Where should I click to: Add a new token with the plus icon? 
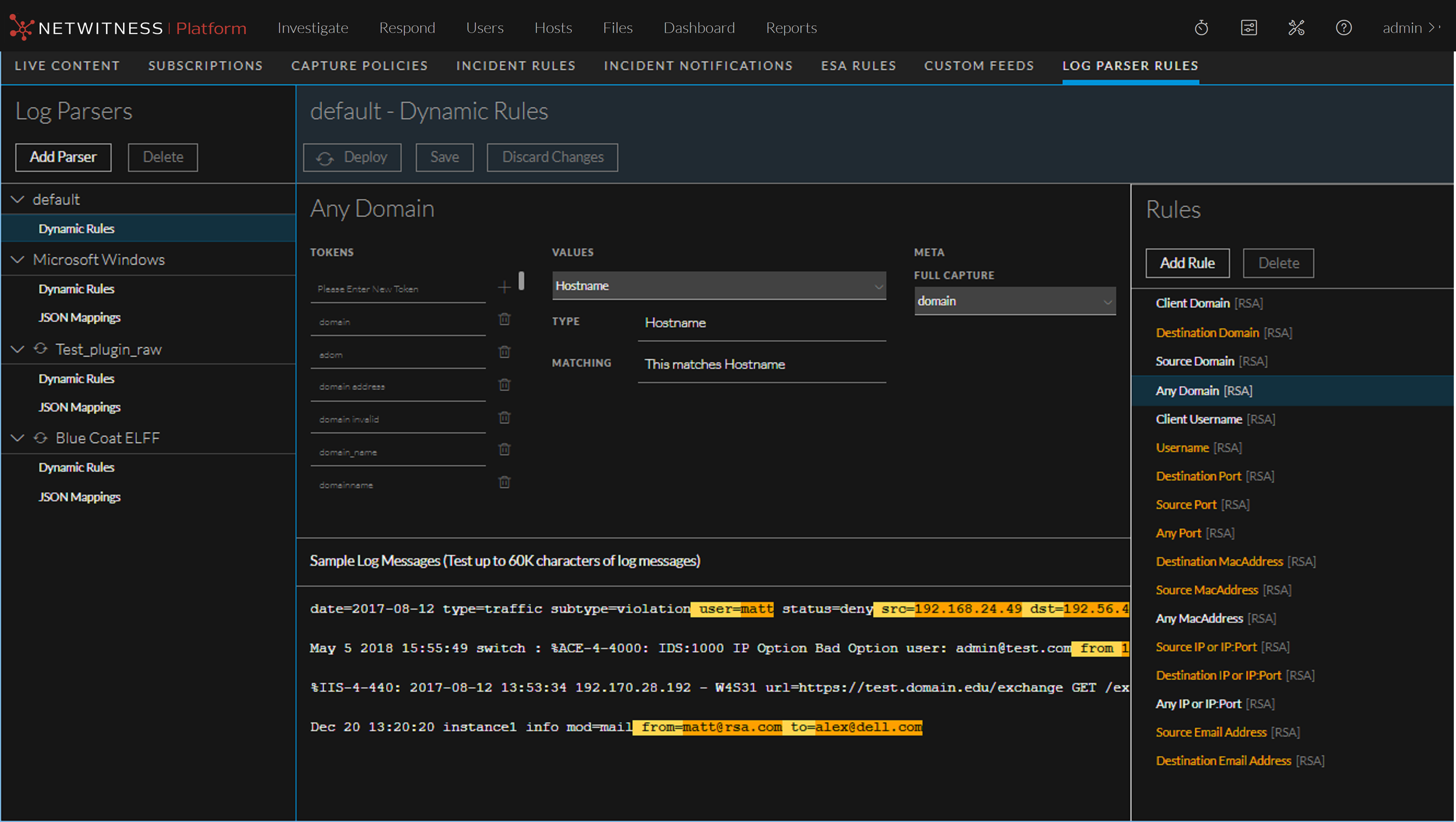(x=504, y=287)
